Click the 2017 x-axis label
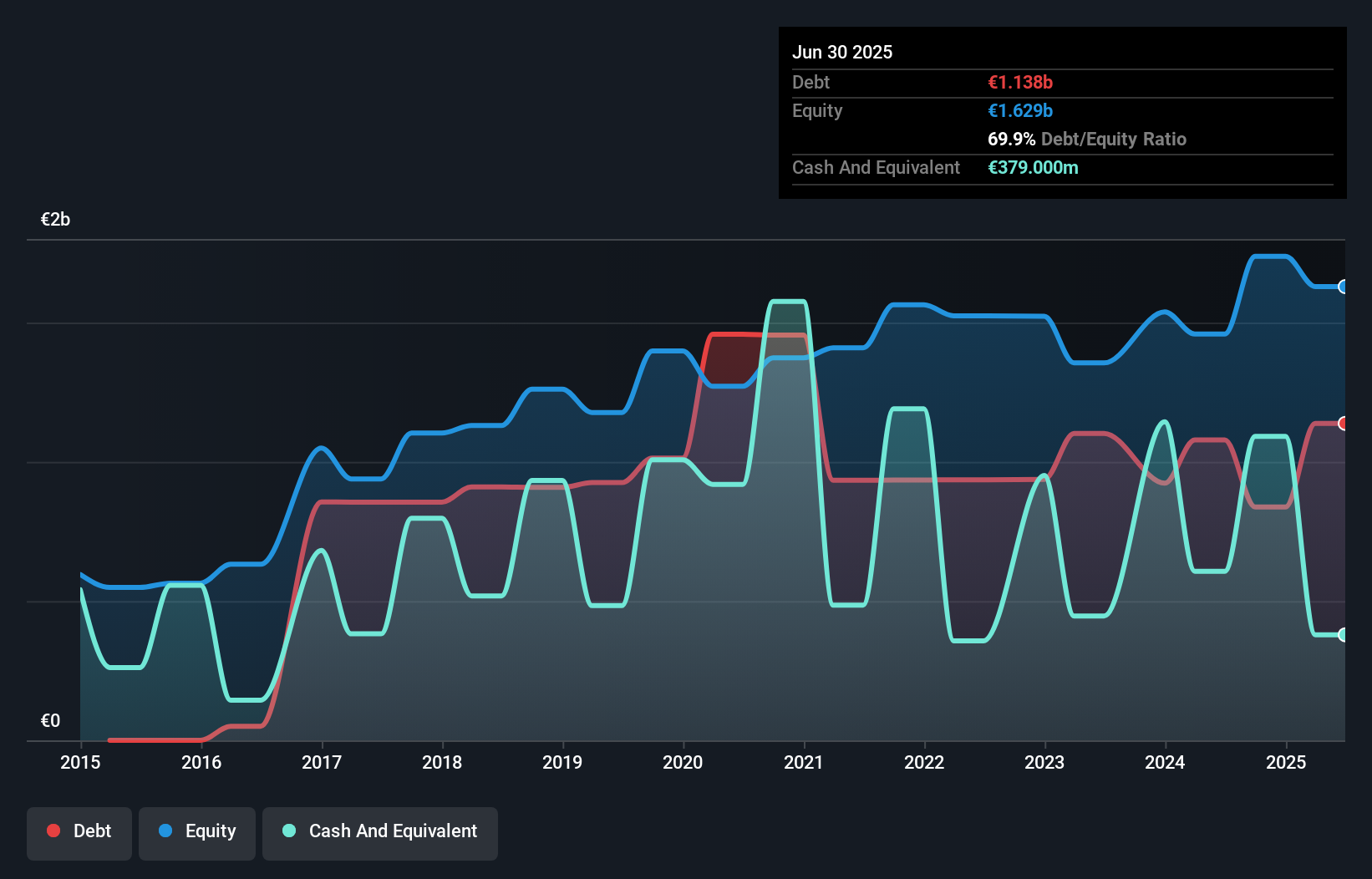The width and height of the screenshot is (1372, 879). 322,762
